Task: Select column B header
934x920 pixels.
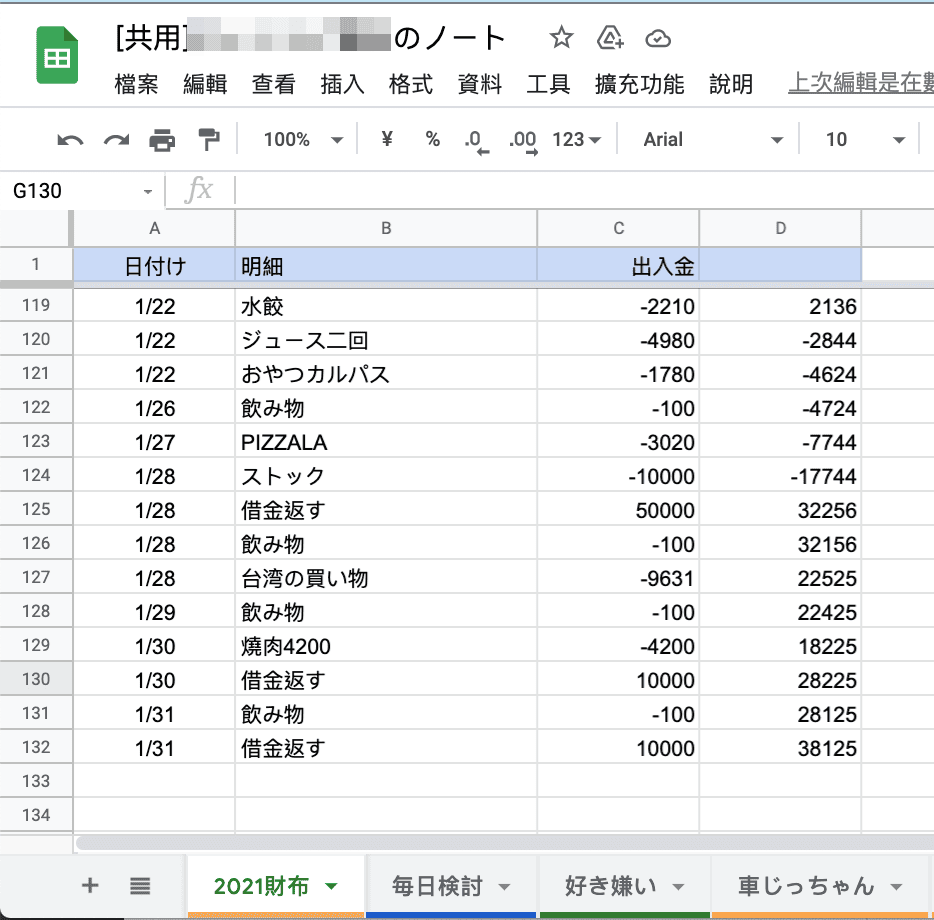Action: tap(386, 228)
